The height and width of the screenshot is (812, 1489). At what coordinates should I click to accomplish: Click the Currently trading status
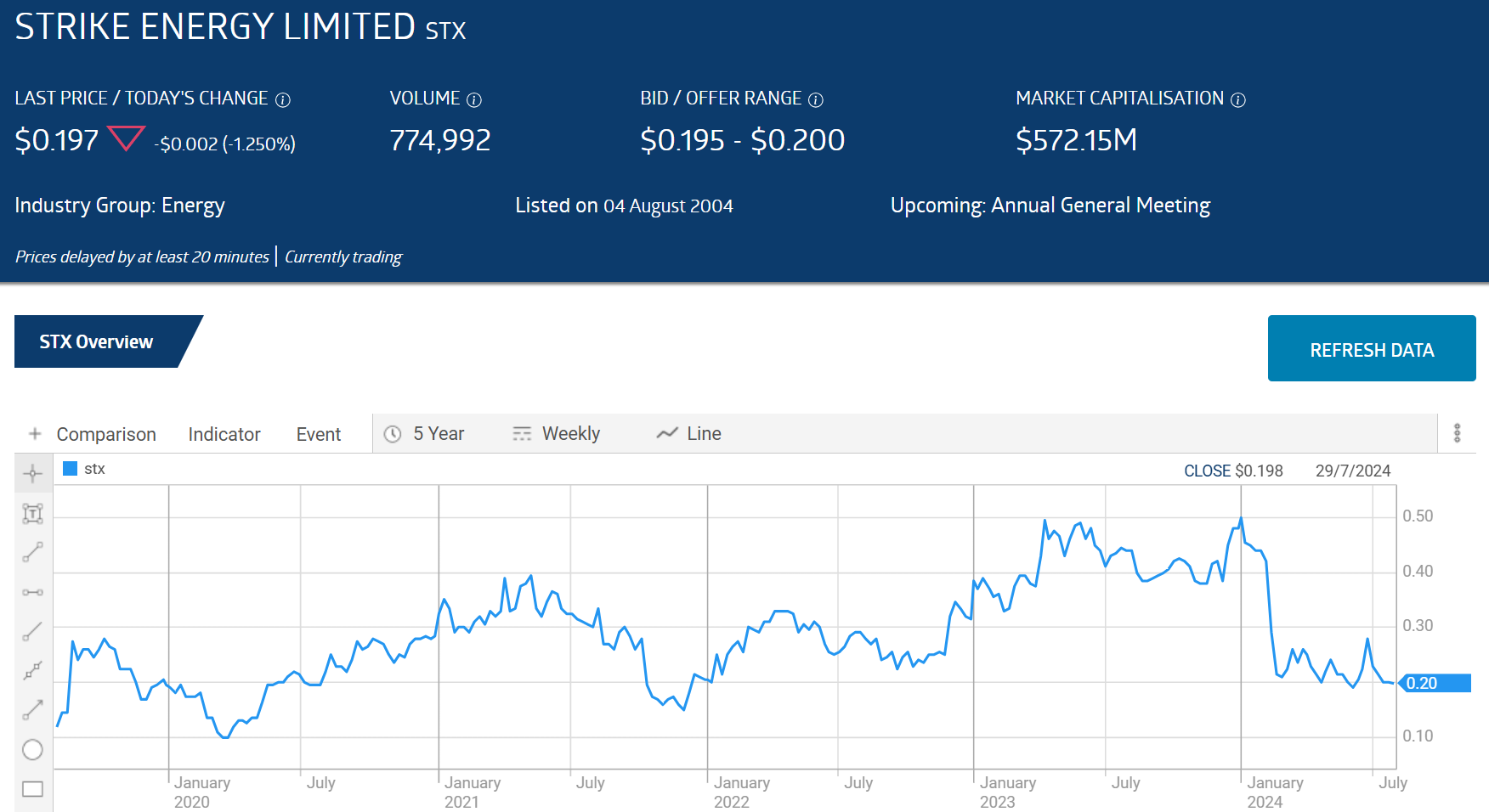(343, 257)
